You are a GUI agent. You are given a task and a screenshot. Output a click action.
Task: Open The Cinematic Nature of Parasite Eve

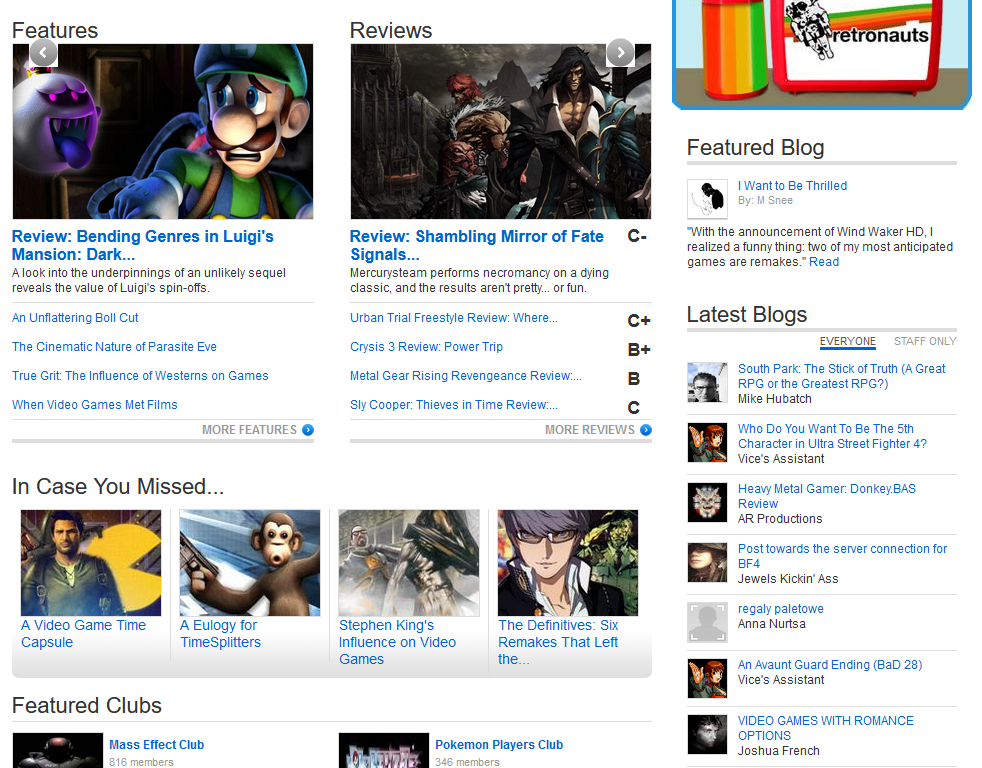(x=114, y=346)
